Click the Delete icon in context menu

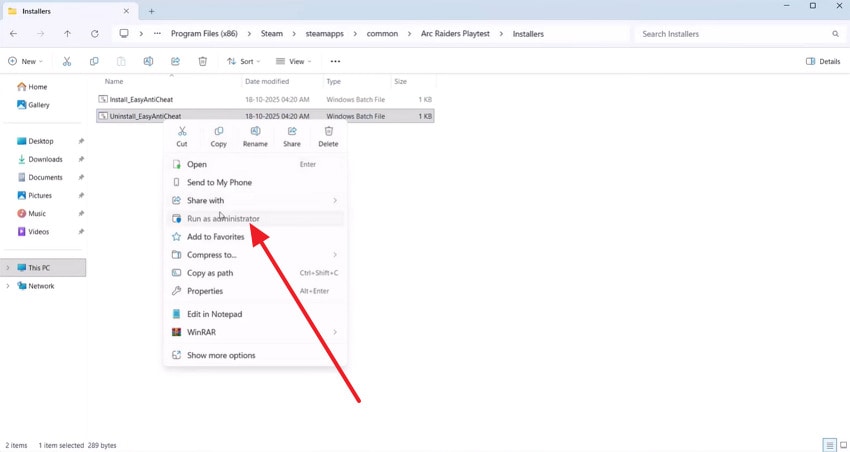coord(329,131)
